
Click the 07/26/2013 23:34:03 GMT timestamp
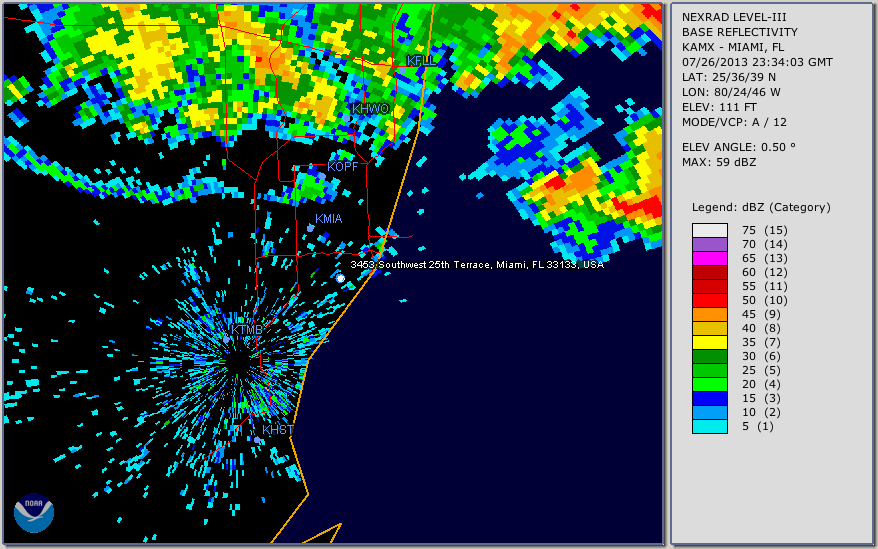coord(757,62)
